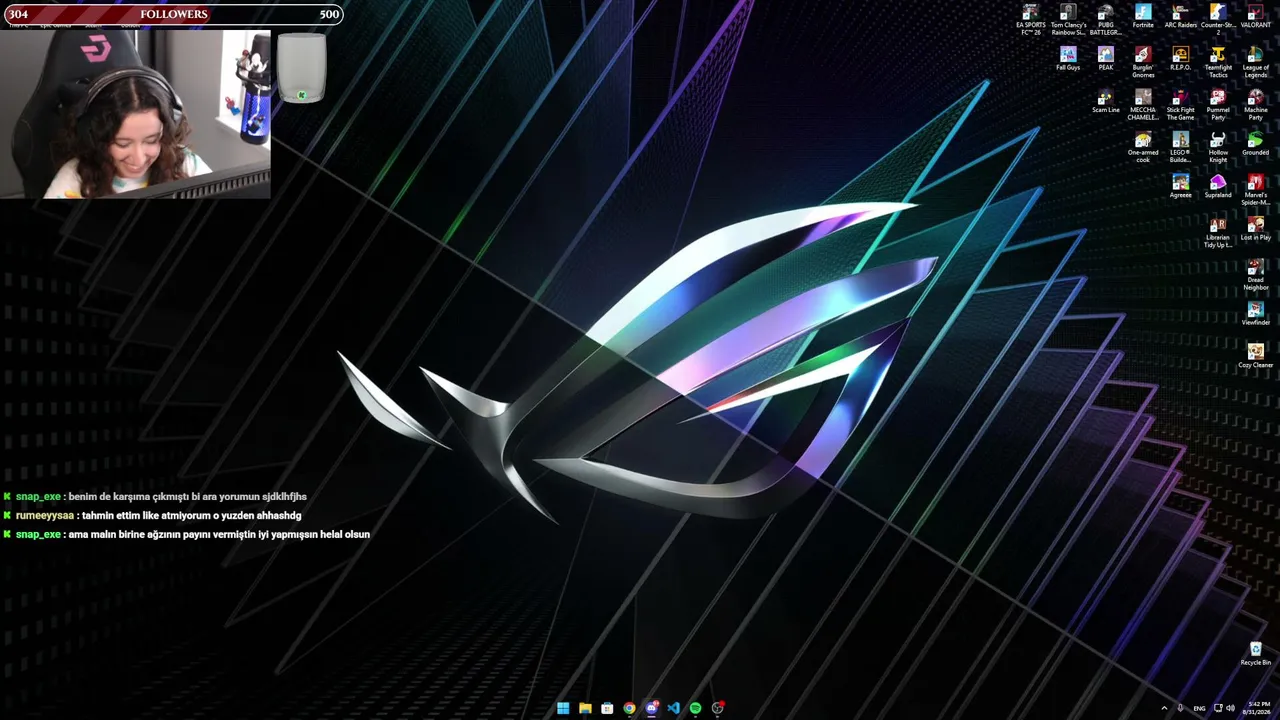Open the ENG language switcher
The image size is (1280, 720).
1199,708
